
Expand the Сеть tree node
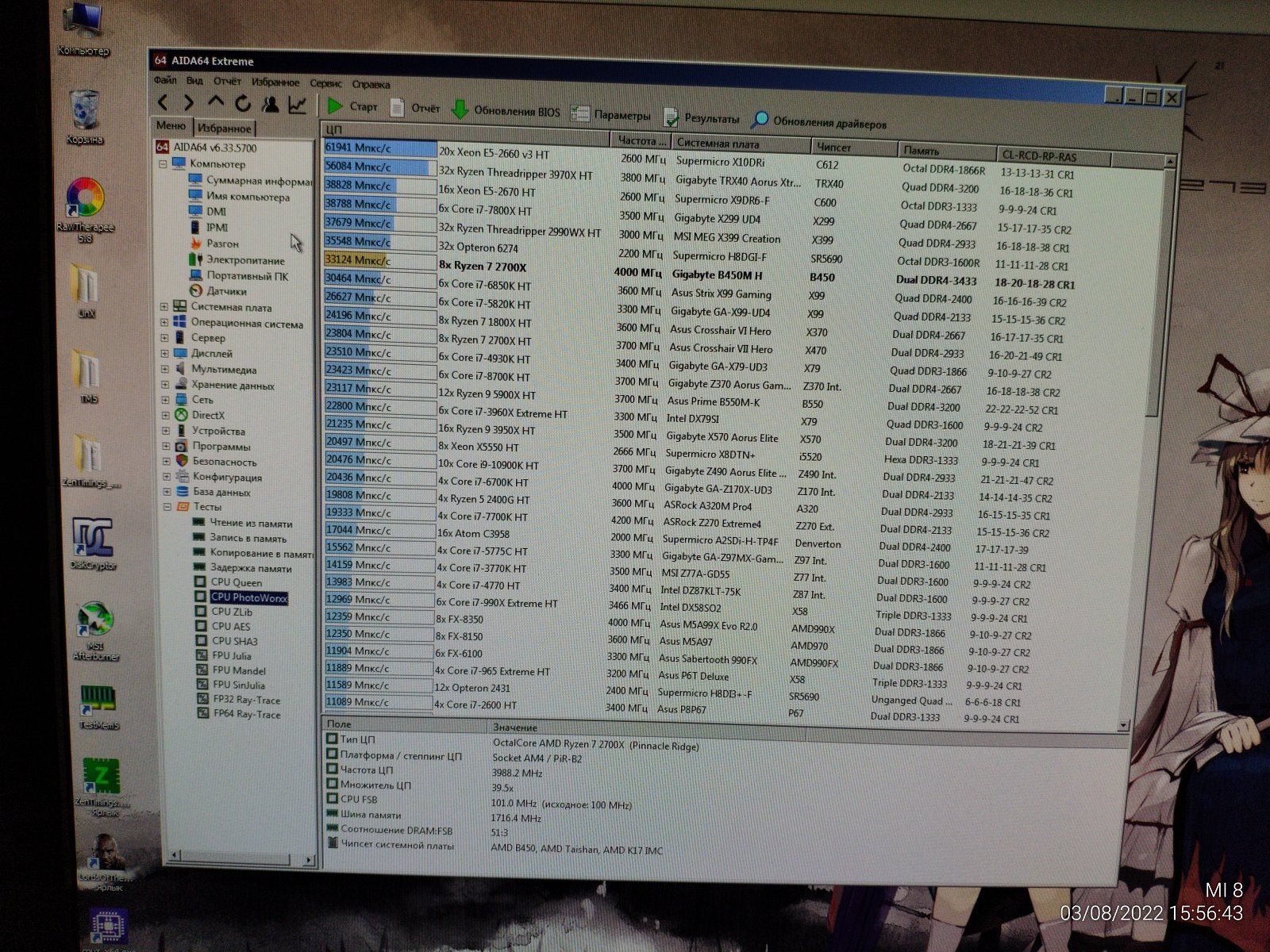click(165, 400)
